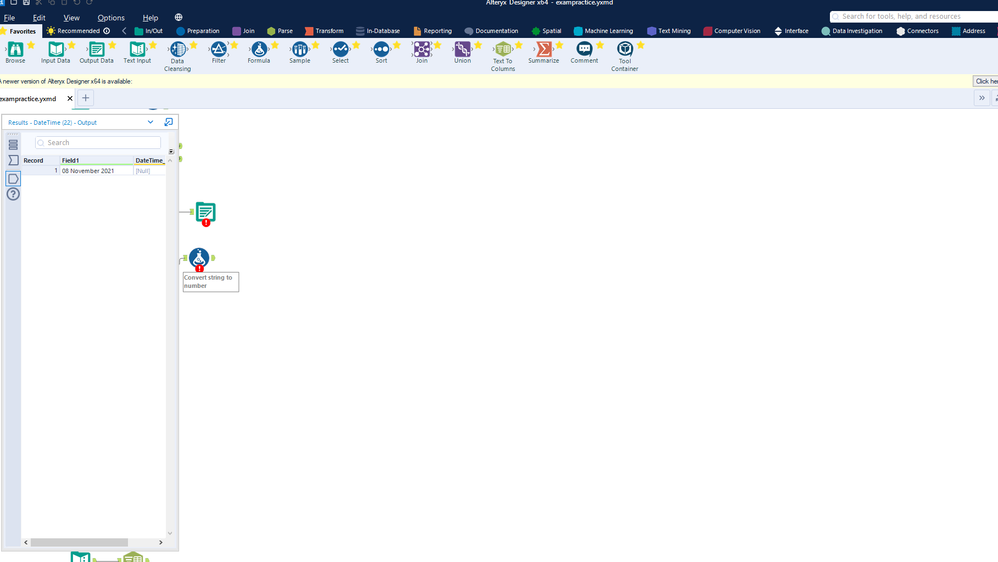Toggle favorite star on Input Data tool
Viewport: 998px width, 562px height.
click(71, 45)
